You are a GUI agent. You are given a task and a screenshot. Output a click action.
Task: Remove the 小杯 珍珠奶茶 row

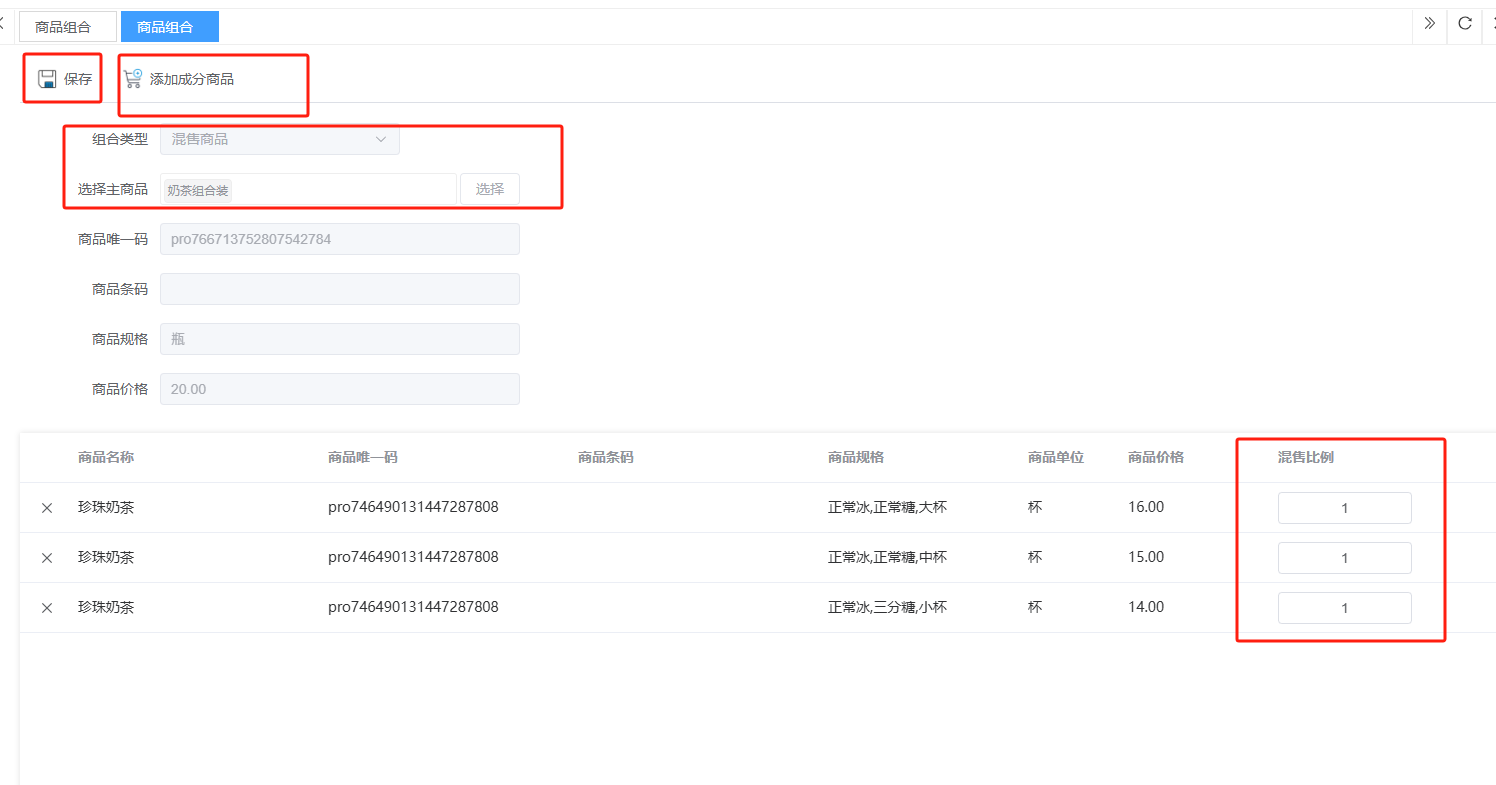[47, 608]
